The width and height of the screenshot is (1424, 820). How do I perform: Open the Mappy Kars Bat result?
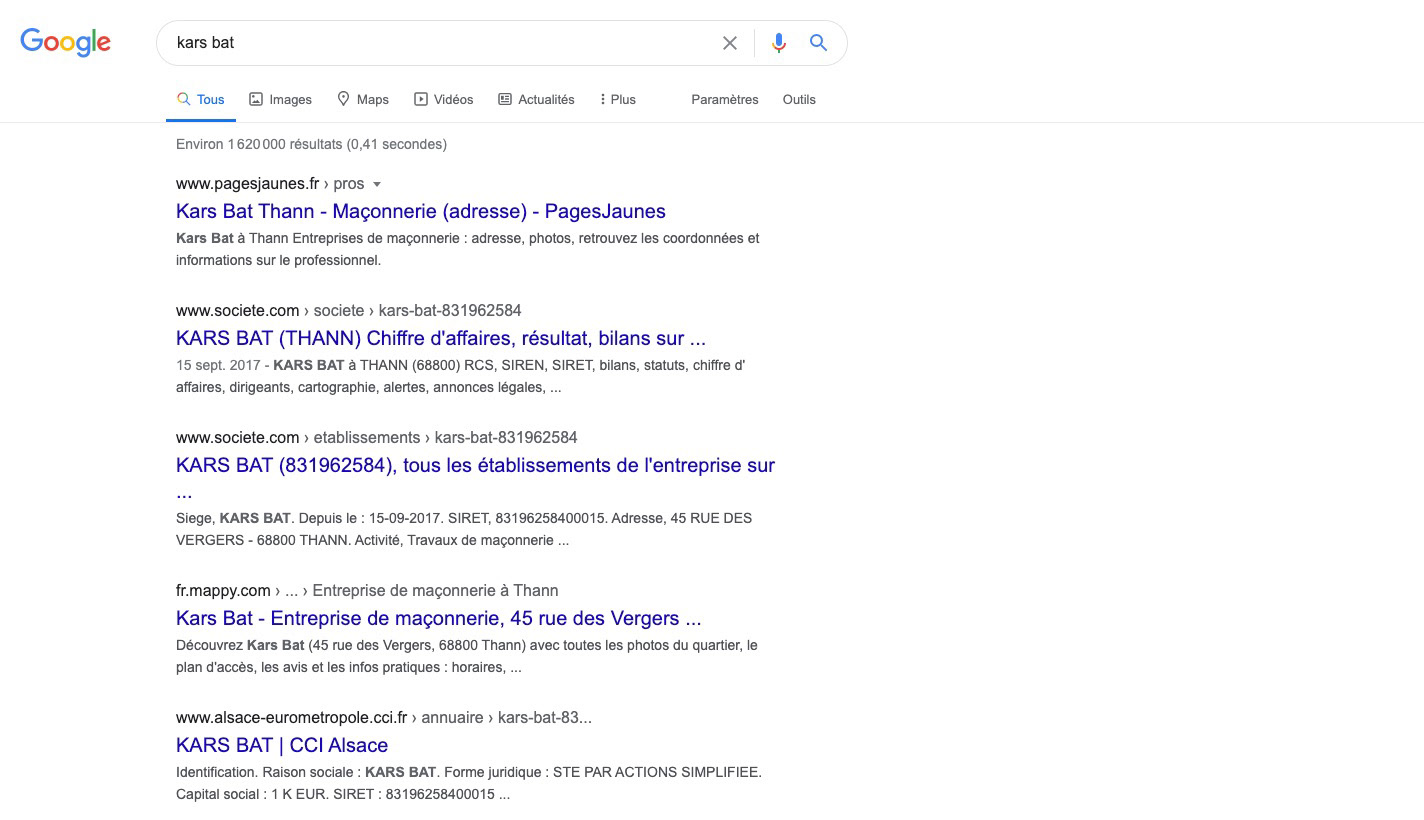(438, 618)
